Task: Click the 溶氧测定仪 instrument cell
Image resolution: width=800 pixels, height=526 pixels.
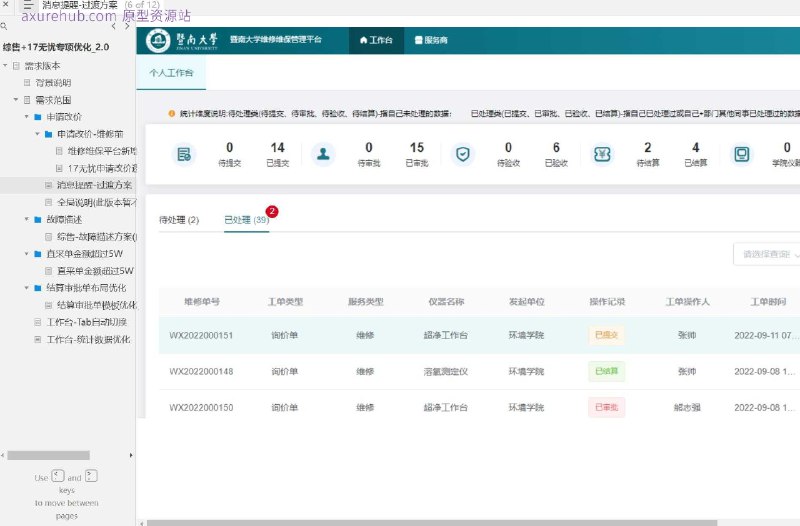Action: 445,371
